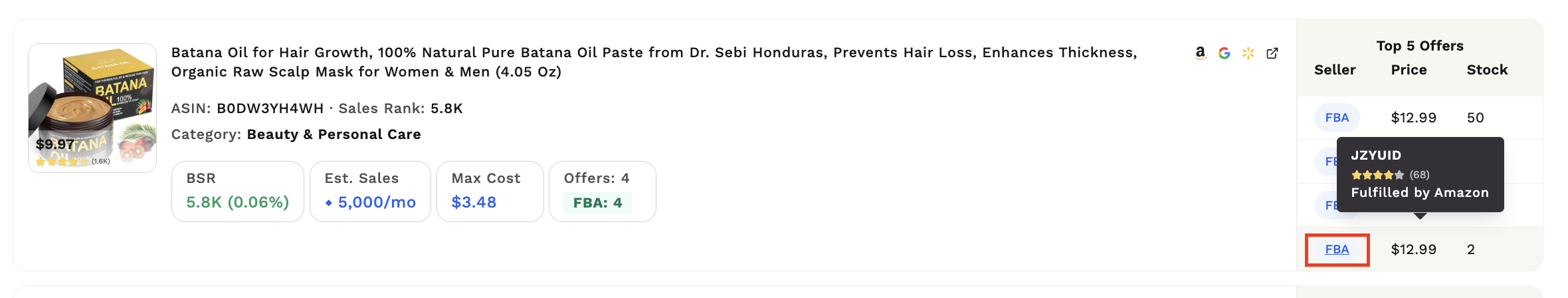Image resolution: width=1568 pixels, height=298 pixels.
Task: Click the green FBA: 4 badge
Action: coord(597,203)
